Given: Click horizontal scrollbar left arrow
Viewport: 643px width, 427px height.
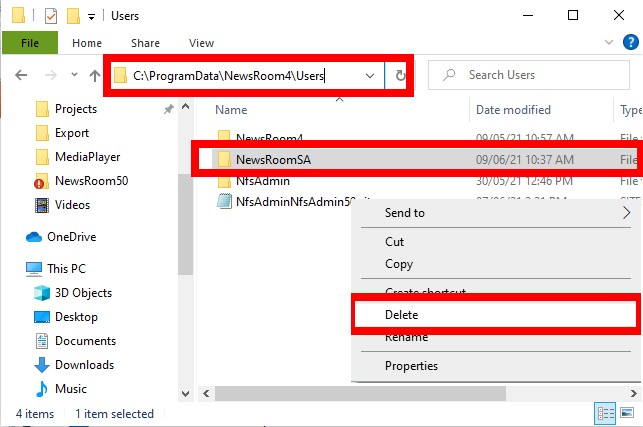Looking at the screenshot, I should 206,394.
